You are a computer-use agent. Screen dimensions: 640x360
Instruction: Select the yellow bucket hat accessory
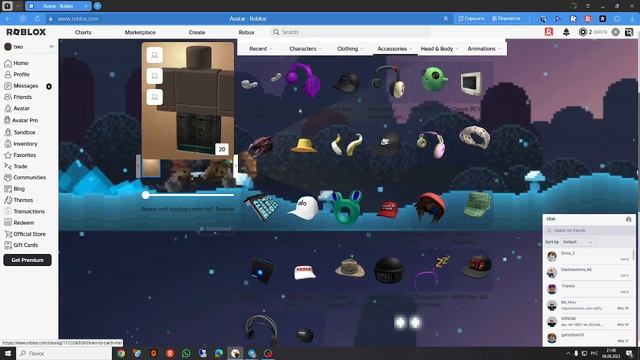click(304, 145)
